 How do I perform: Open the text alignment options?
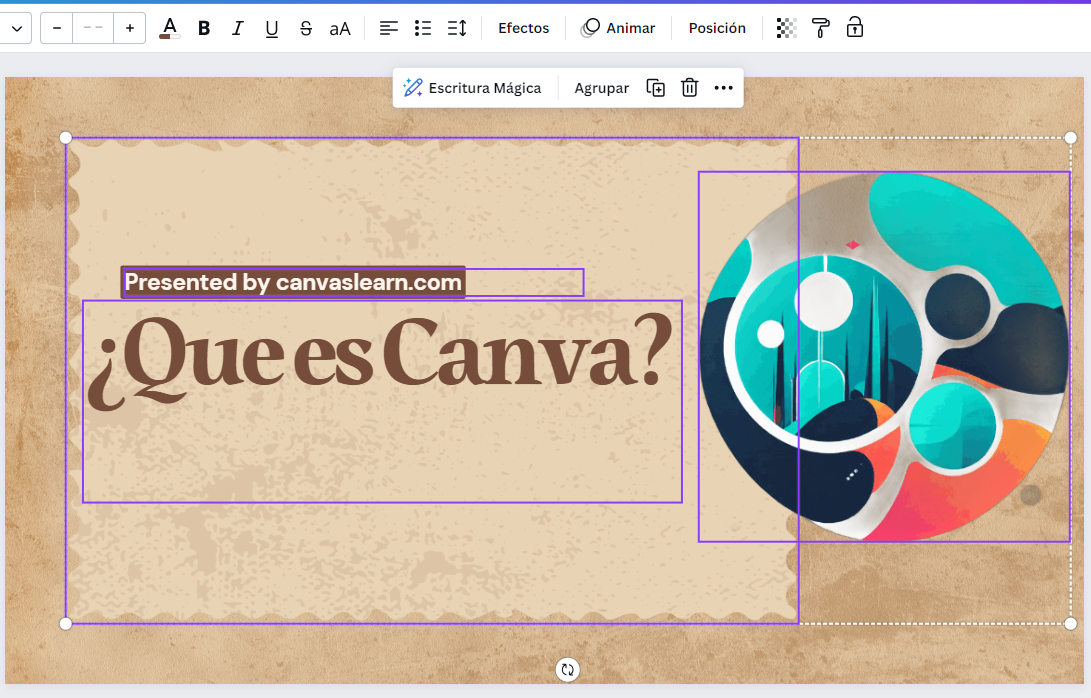[388, 28]
